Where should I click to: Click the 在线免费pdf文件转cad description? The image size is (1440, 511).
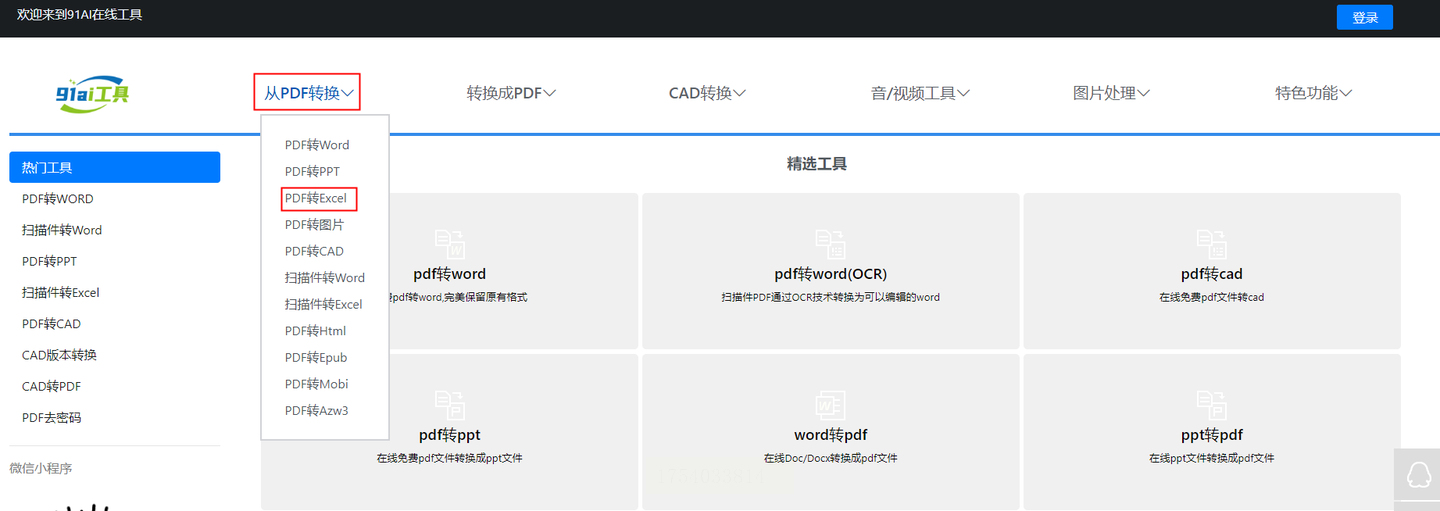tap(1211, 297)
